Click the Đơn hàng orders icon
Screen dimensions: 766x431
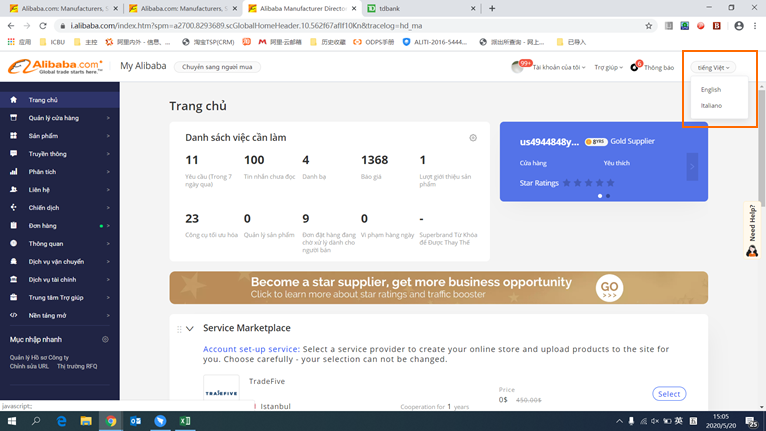click(x=14, y=225)
